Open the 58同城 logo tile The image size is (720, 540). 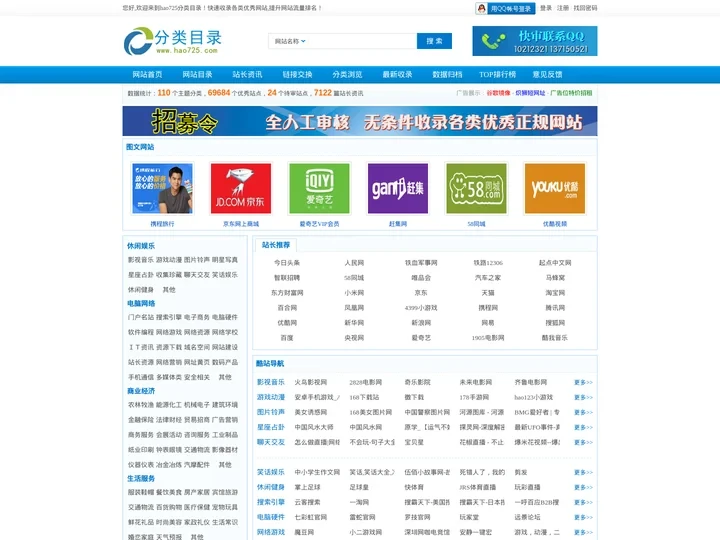pyautogui.click(x=476, y=188)
